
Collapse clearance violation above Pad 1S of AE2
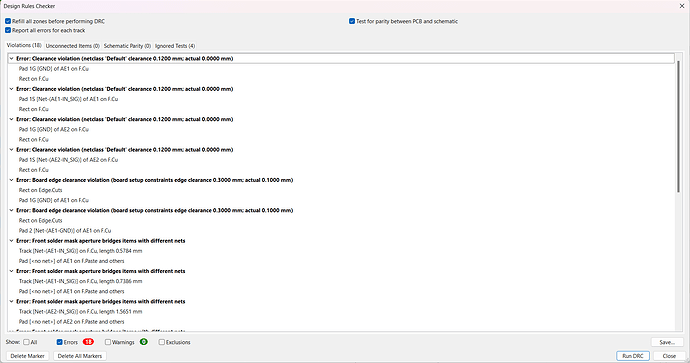pos(11,150)
